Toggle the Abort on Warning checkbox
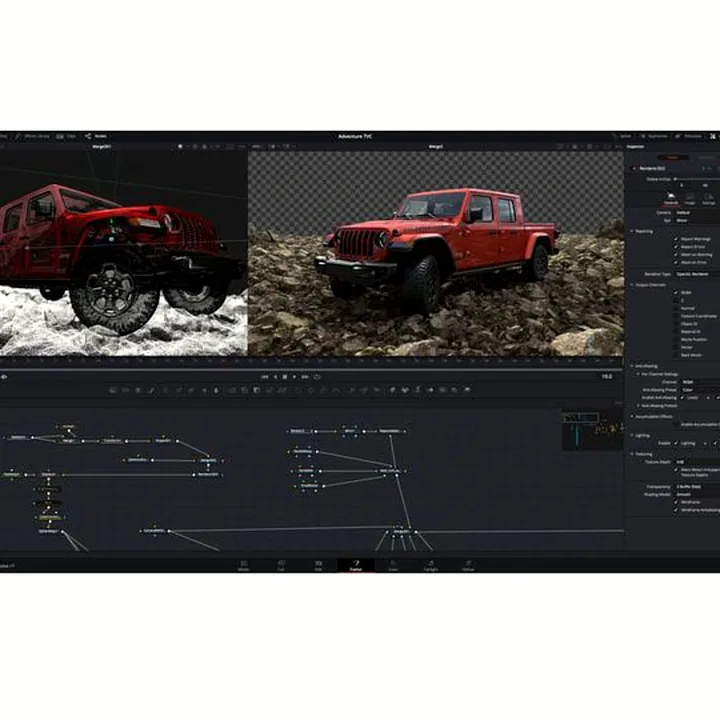The width and height of the screenshot is (720, 720). click(x=676, y=255)
